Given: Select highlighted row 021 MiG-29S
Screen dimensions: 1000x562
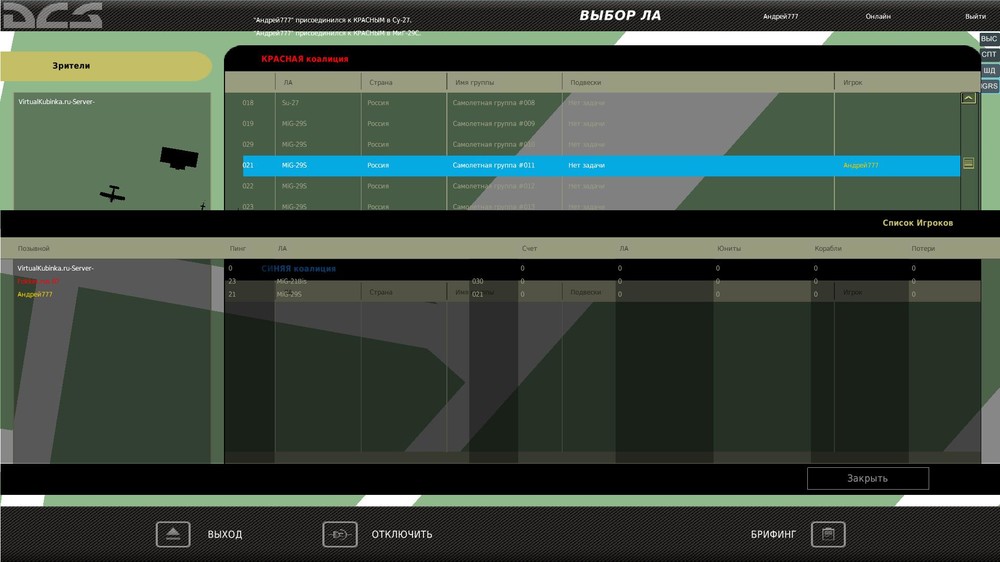Looking at the screenshot, I should coord(601,165).
